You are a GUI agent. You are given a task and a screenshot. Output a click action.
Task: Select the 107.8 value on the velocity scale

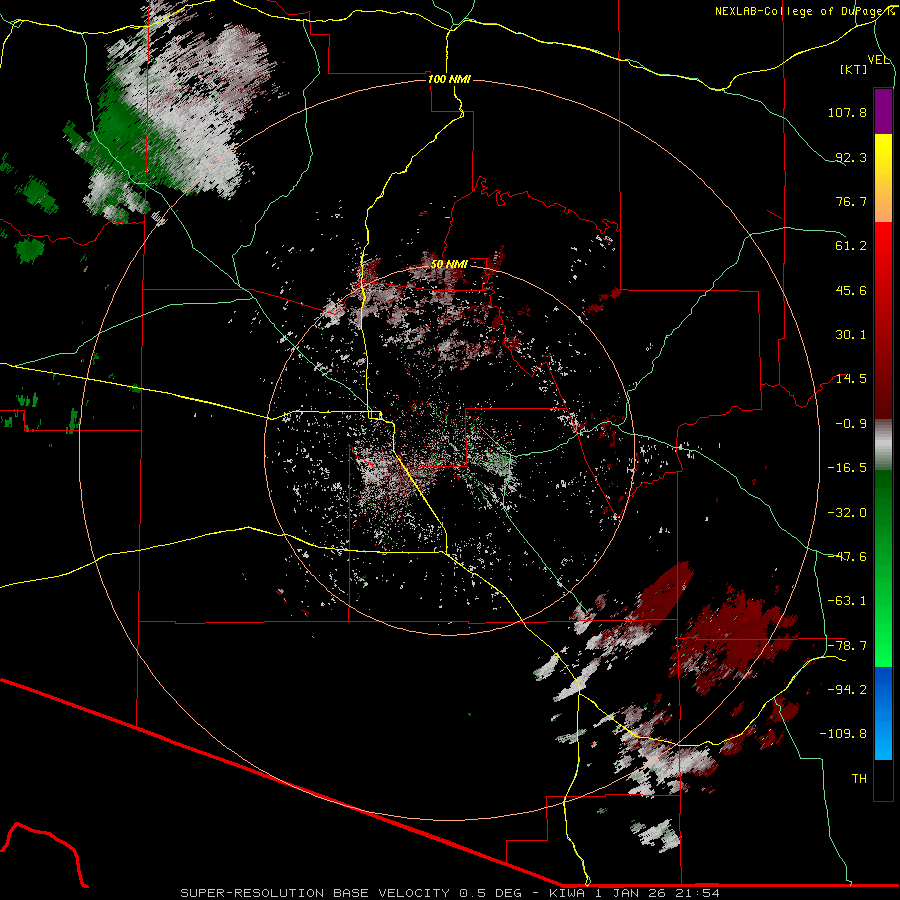[847, 112]
